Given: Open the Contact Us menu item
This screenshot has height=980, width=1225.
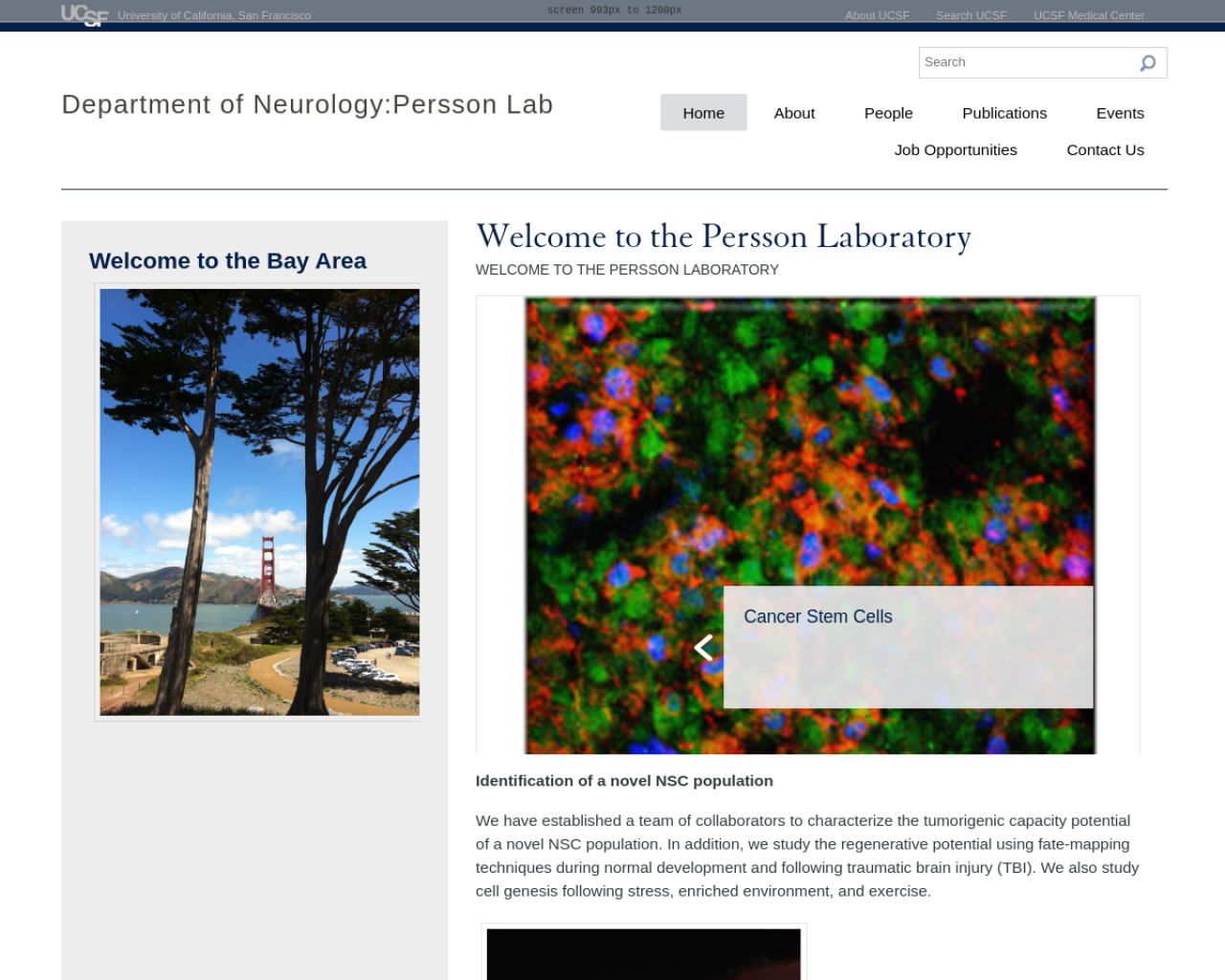Looking at the screenshot, I should pos(1105,150).
